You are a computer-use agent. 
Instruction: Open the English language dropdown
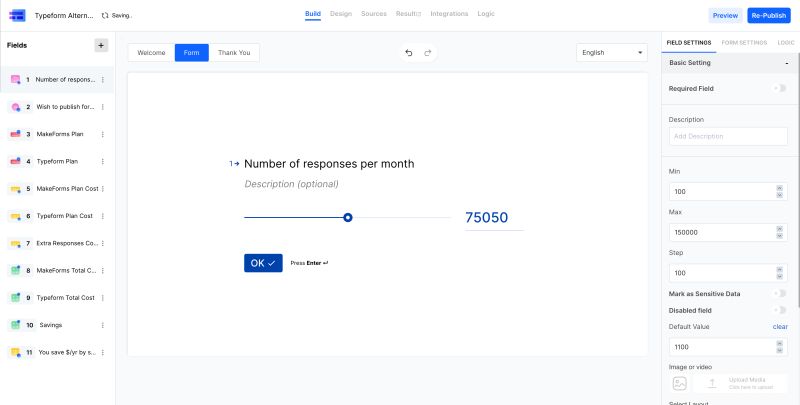pyautogui.click(x=612, y=53)
